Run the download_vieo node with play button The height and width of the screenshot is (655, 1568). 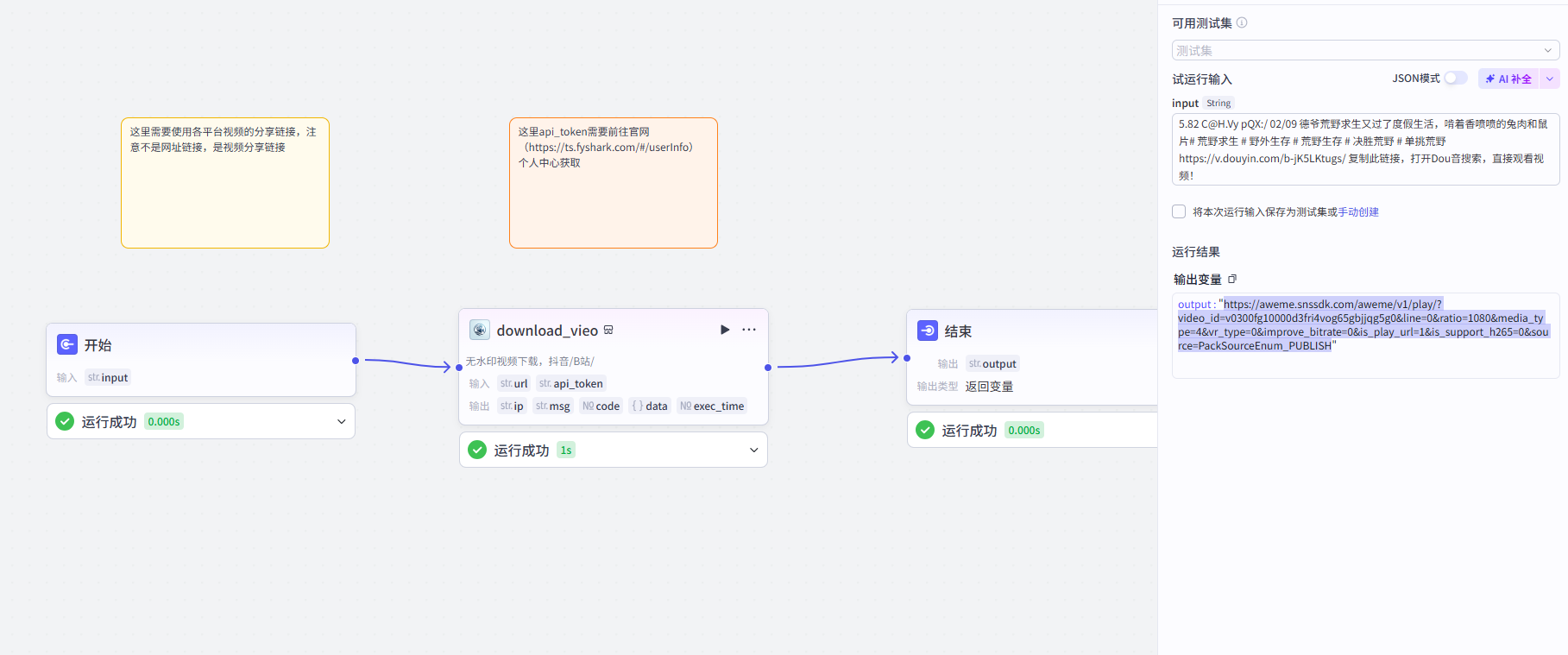tap(725, 330)
